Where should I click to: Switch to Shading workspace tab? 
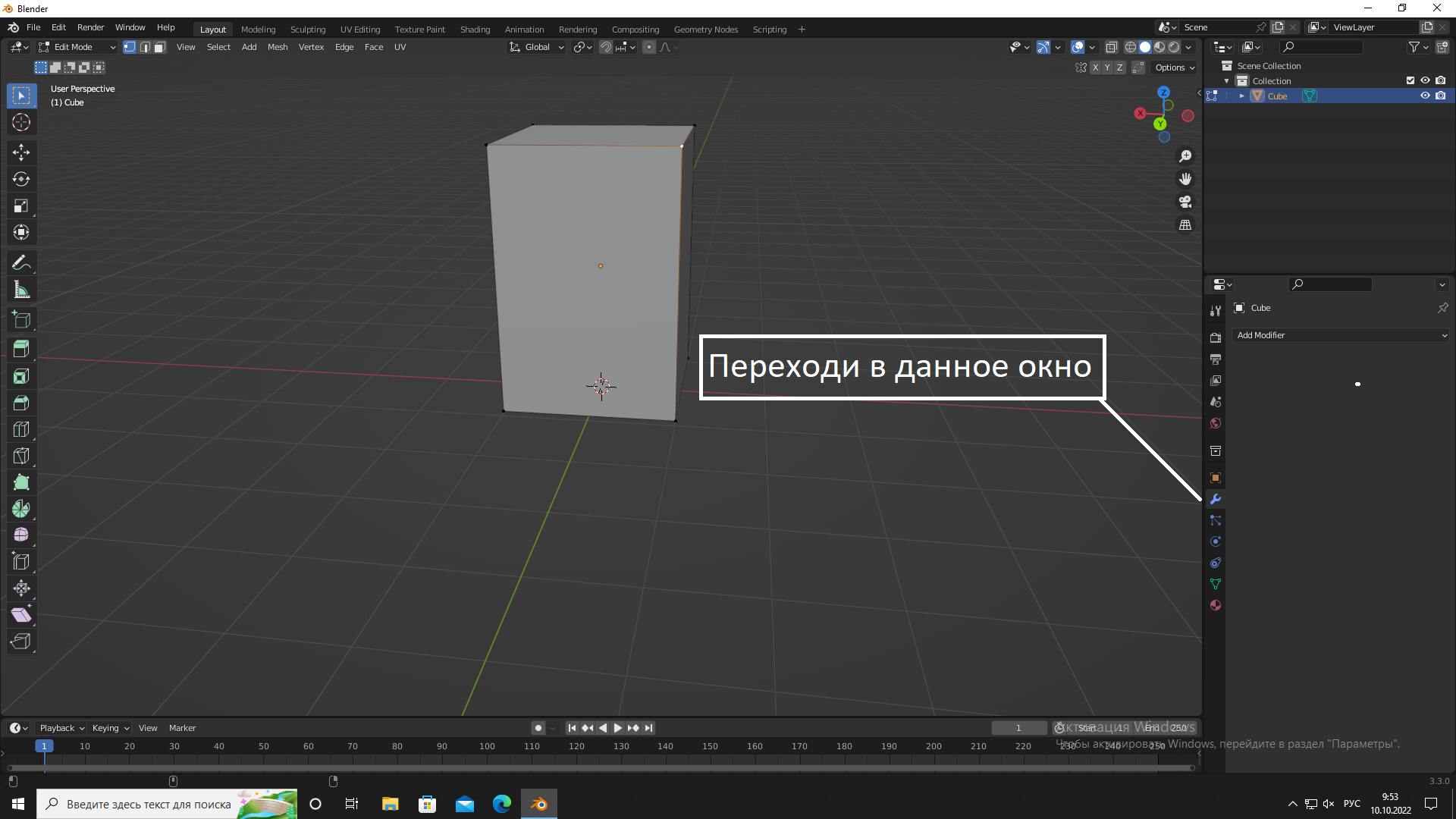tap(475, 30)
